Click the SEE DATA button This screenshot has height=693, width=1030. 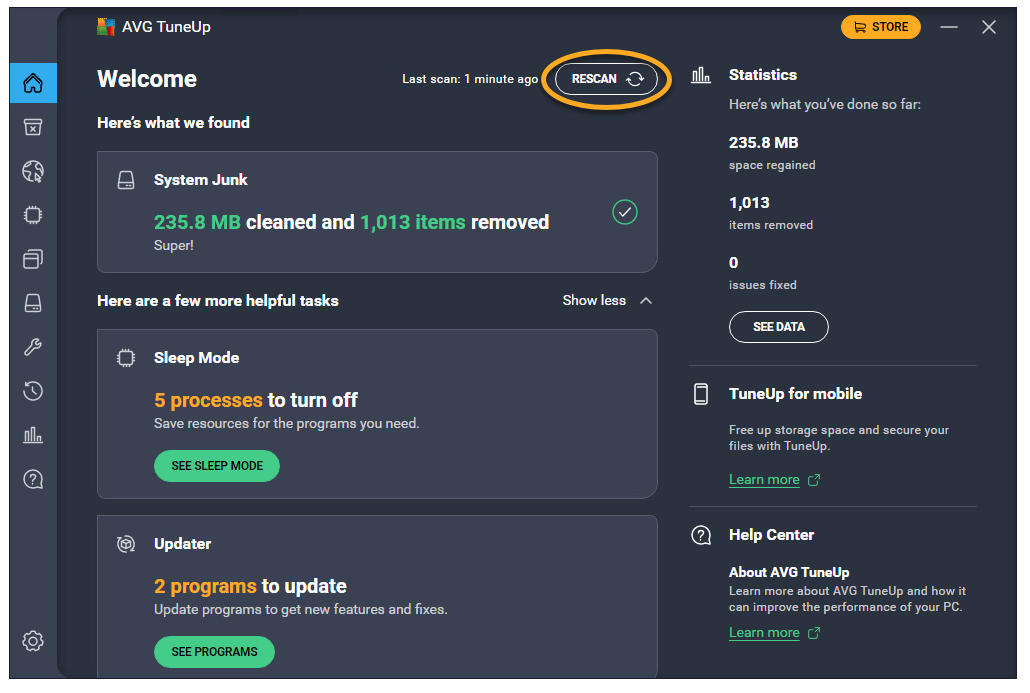pyautogui.click(x=778, y=327)
